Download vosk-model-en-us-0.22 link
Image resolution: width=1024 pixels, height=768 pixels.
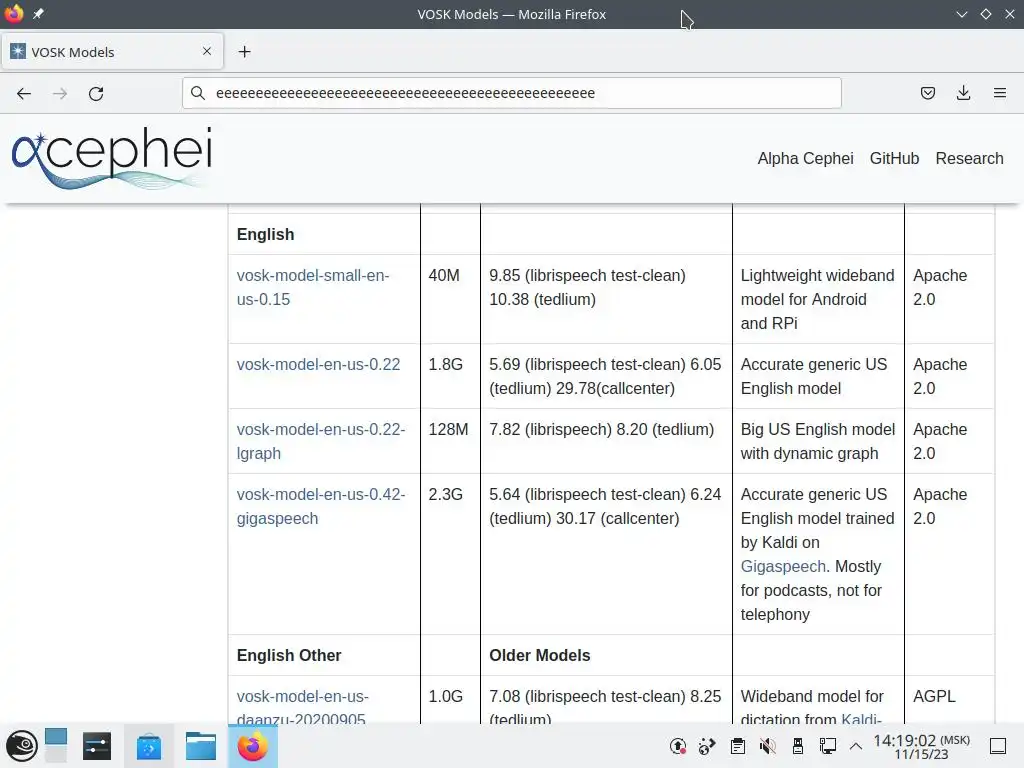tap(318, 364)
